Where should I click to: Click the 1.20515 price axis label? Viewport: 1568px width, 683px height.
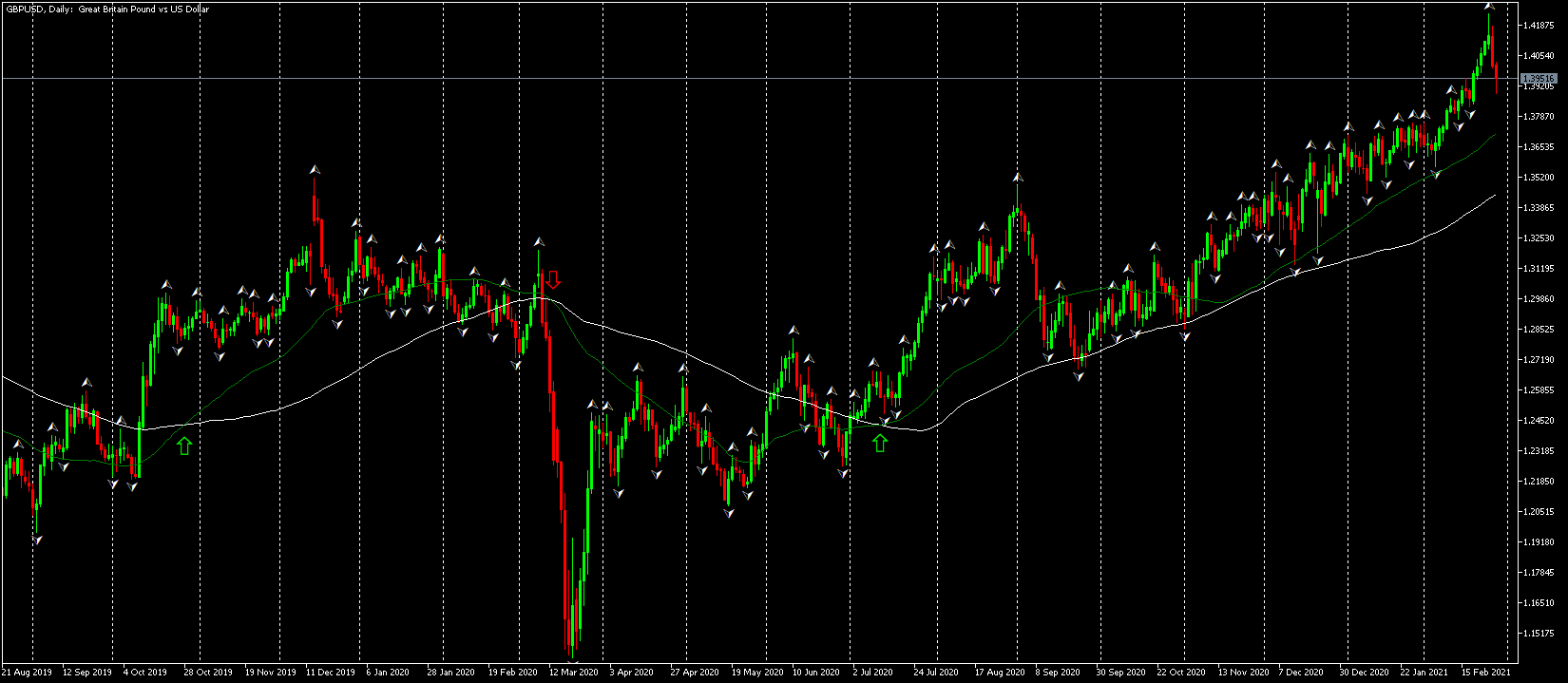click(x=1539, y=511)
